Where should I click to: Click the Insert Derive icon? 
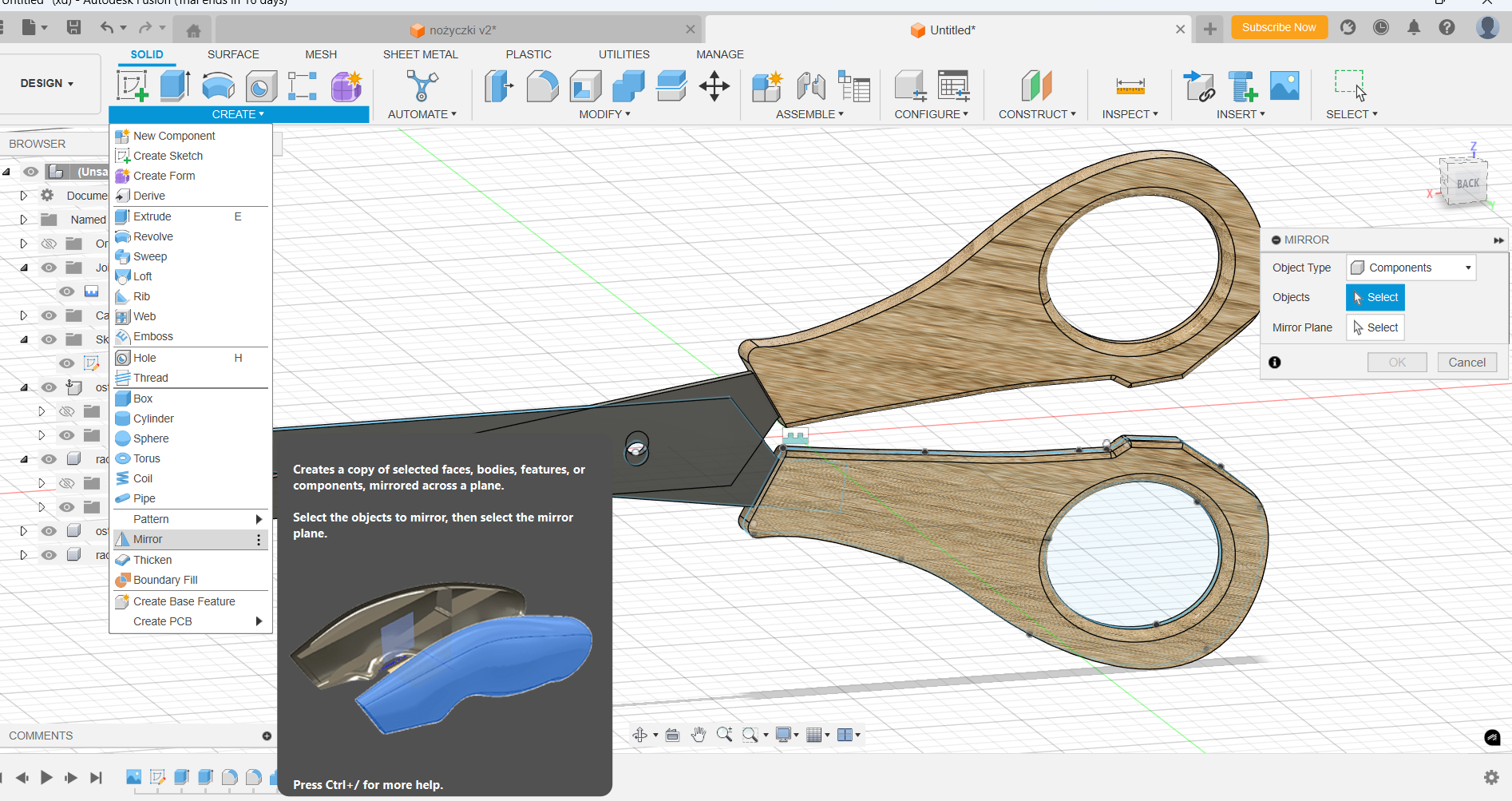click(x=1199, y=86)
